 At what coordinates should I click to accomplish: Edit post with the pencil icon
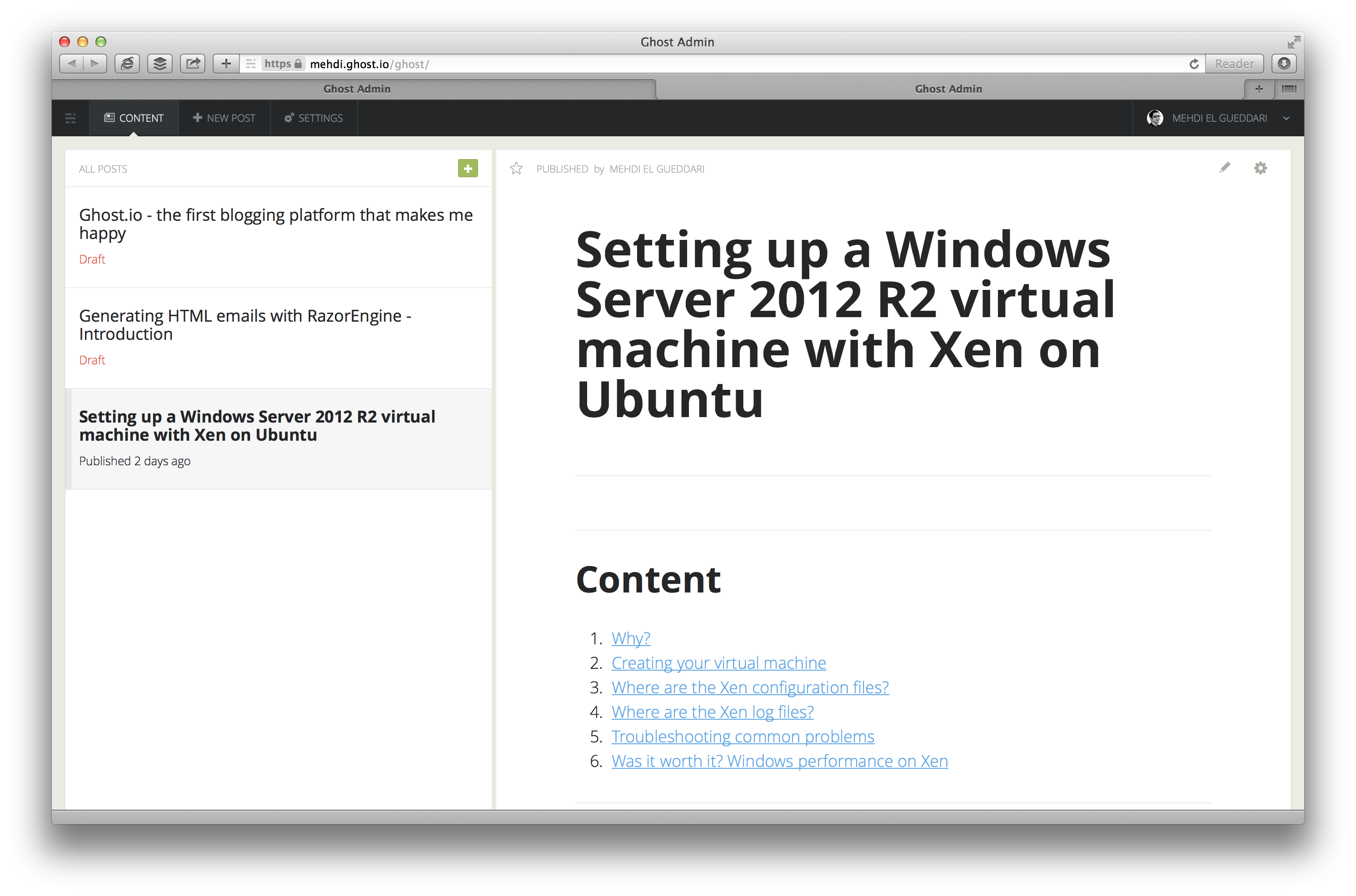pyautogui.click(x=1225, y=167)
